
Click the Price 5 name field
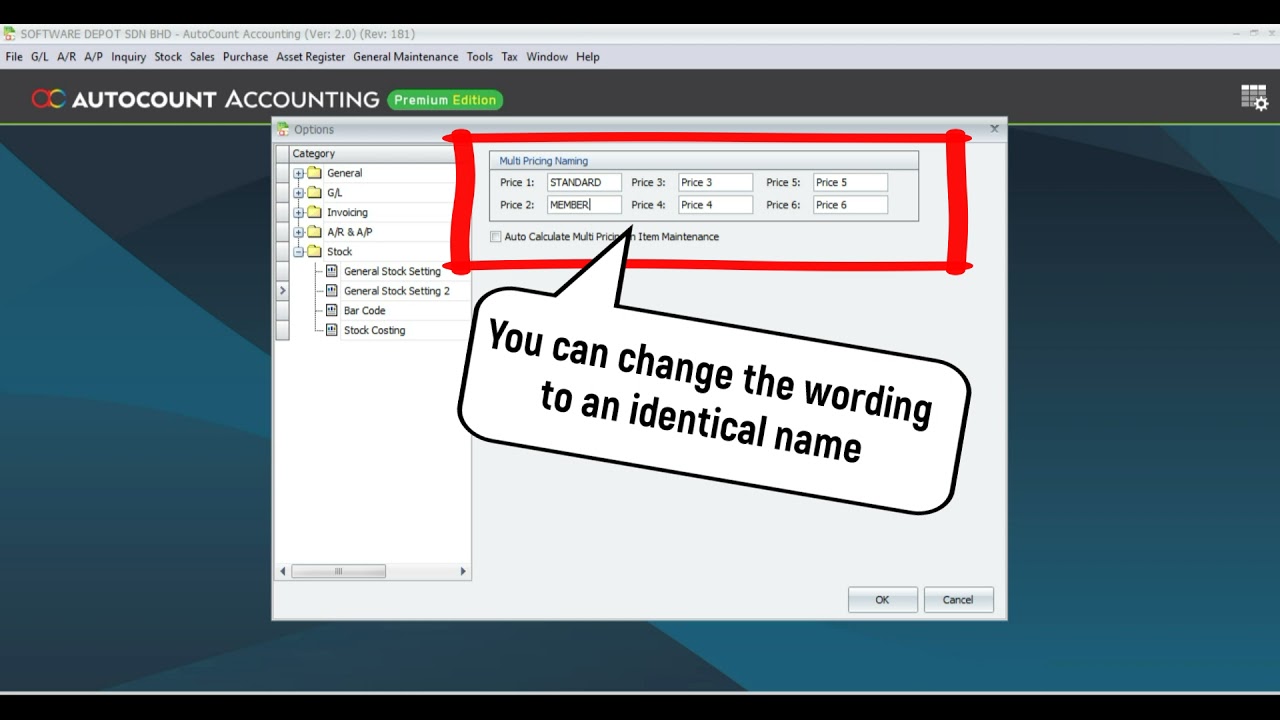pyautogui.click(x=850, y=183)
